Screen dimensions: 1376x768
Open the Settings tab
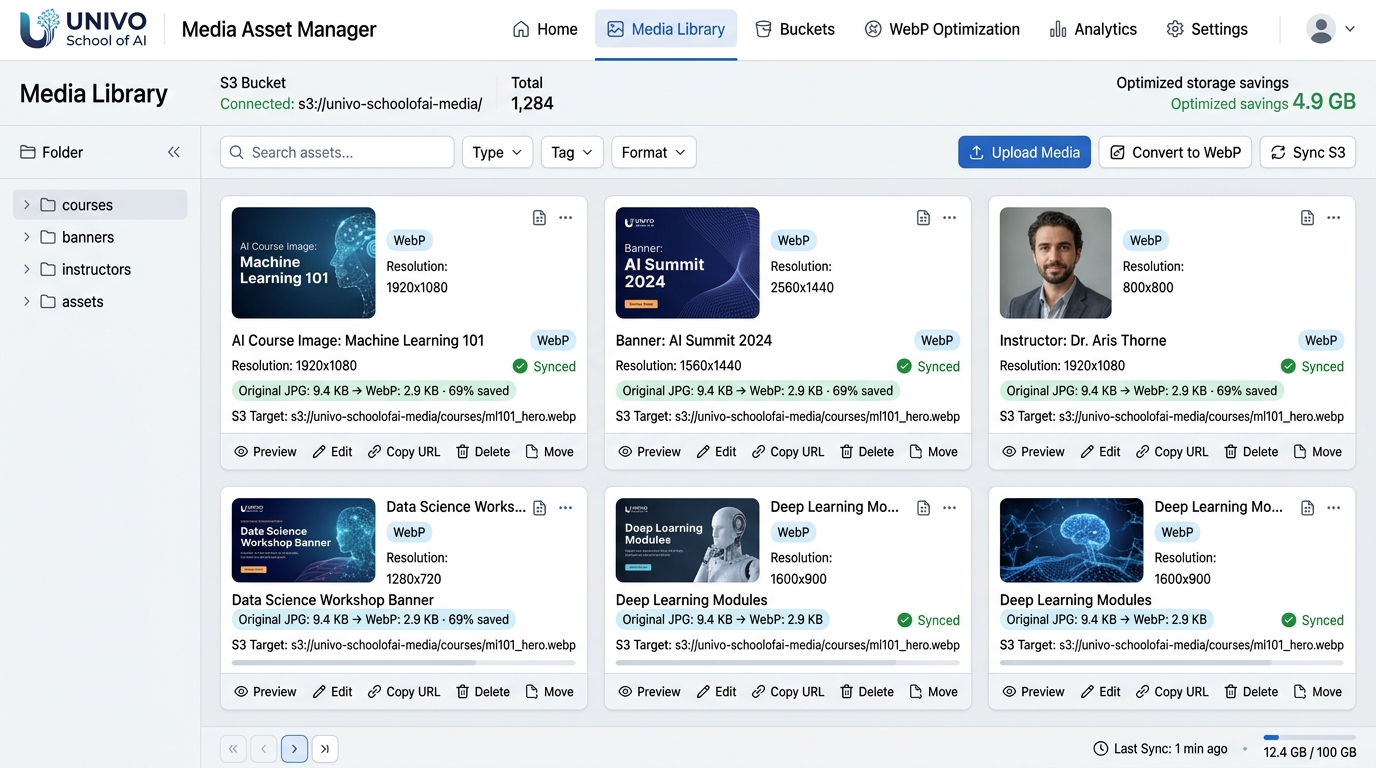1207,29
